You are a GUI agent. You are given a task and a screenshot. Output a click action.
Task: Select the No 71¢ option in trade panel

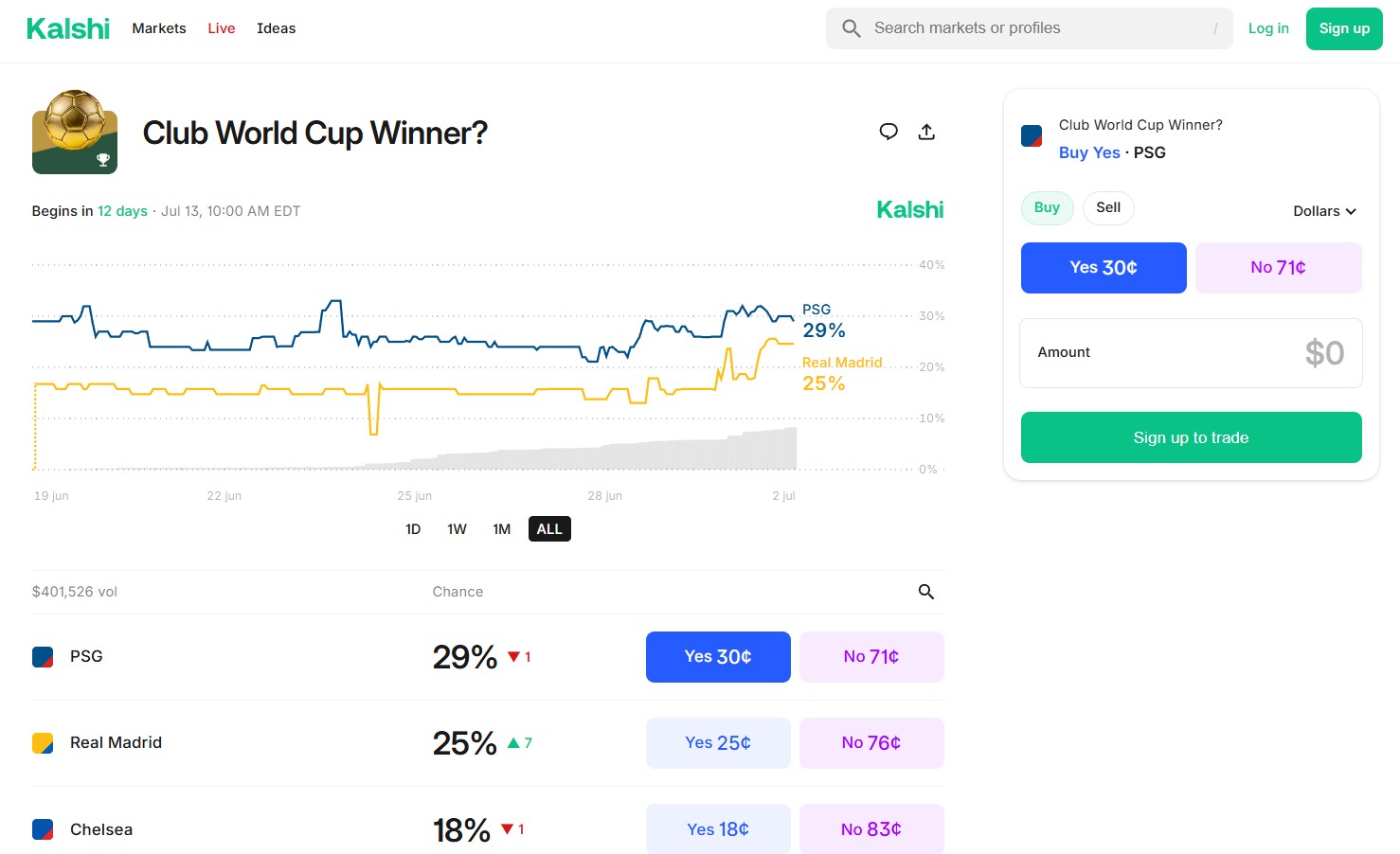pos(1278,268)
